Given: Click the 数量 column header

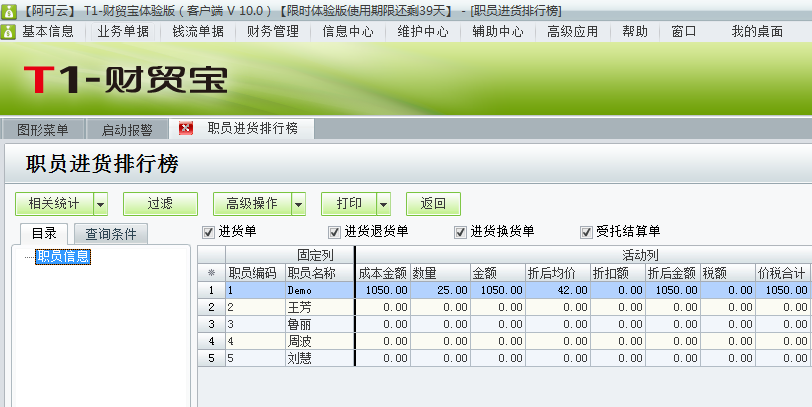Looking at the screenshot, I should pos(441,273).
